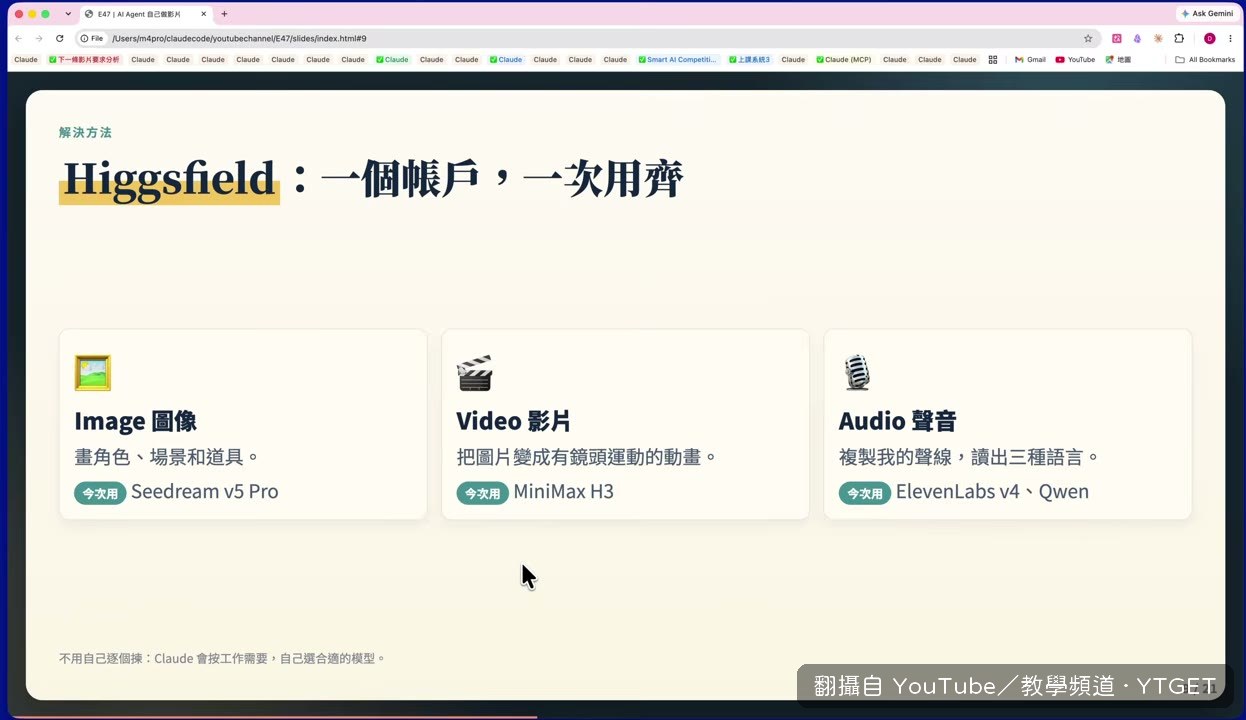This screenshot has width=1246, height=720.
Task: Click the footer note mentioning Claude 會按工作需要
Action: (222, 658)
